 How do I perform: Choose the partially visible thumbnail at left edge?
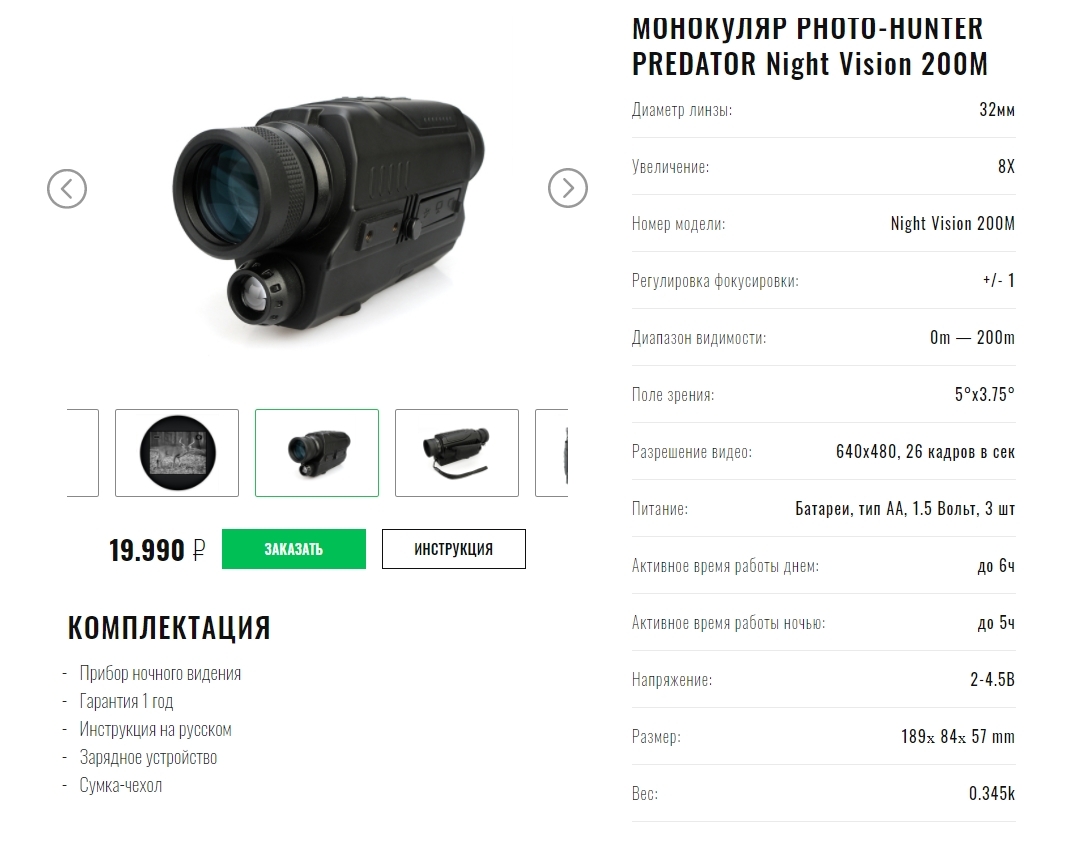83,453
